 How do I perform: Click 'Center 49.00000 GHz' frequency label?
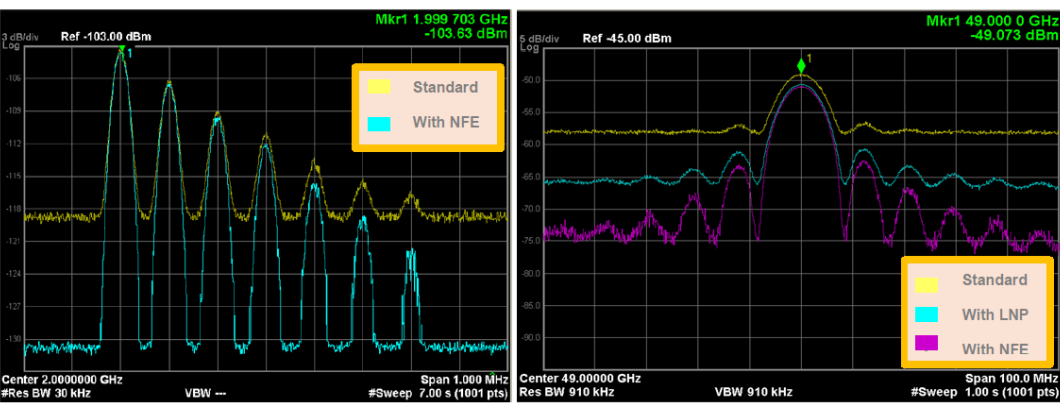(x=580, y=377)
